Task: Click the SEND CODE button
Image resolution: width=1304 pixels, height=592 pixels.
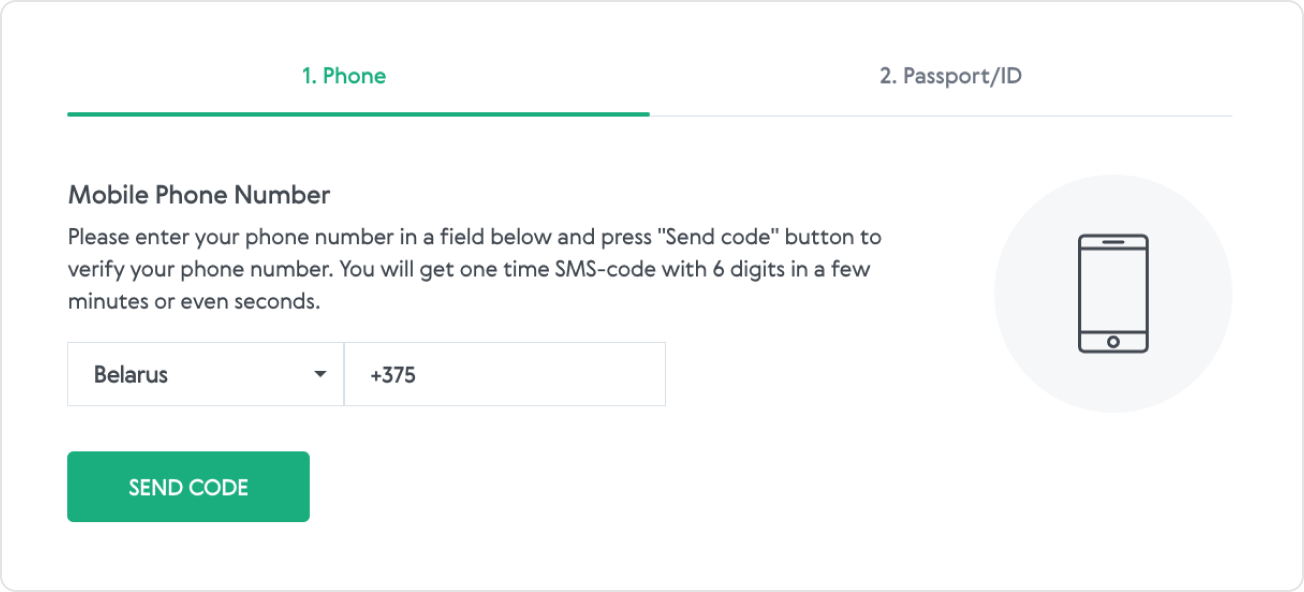Action: click(x=188, y=487)
